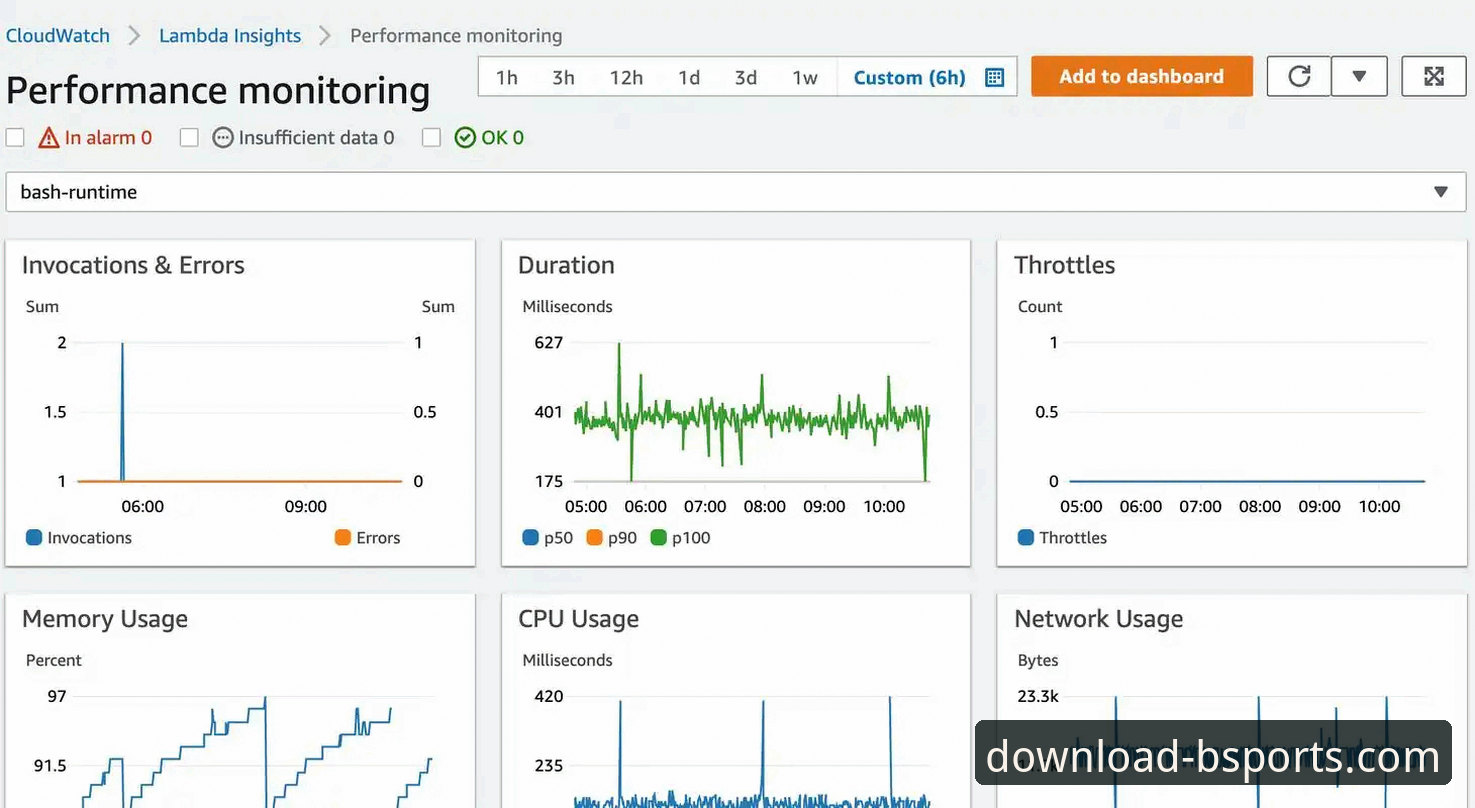Click the Errors orange legend swatch

pos(343,538)
